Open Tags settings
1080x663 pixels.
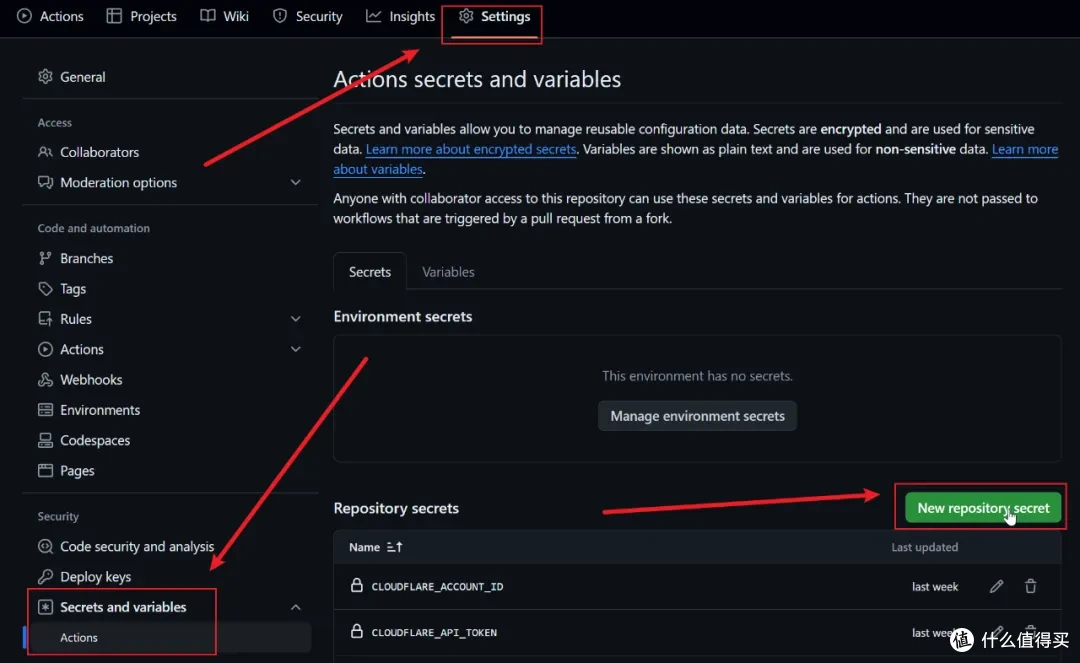pyautogui.click(x=73, y=288)
